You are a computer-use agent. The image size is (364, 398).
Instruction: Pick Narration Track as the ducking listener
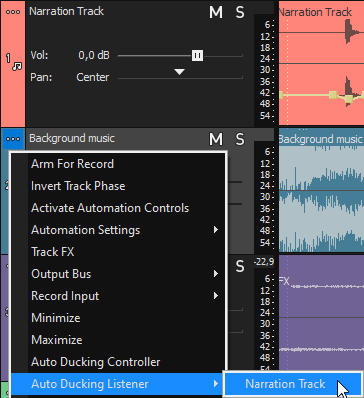click(292, 384)
